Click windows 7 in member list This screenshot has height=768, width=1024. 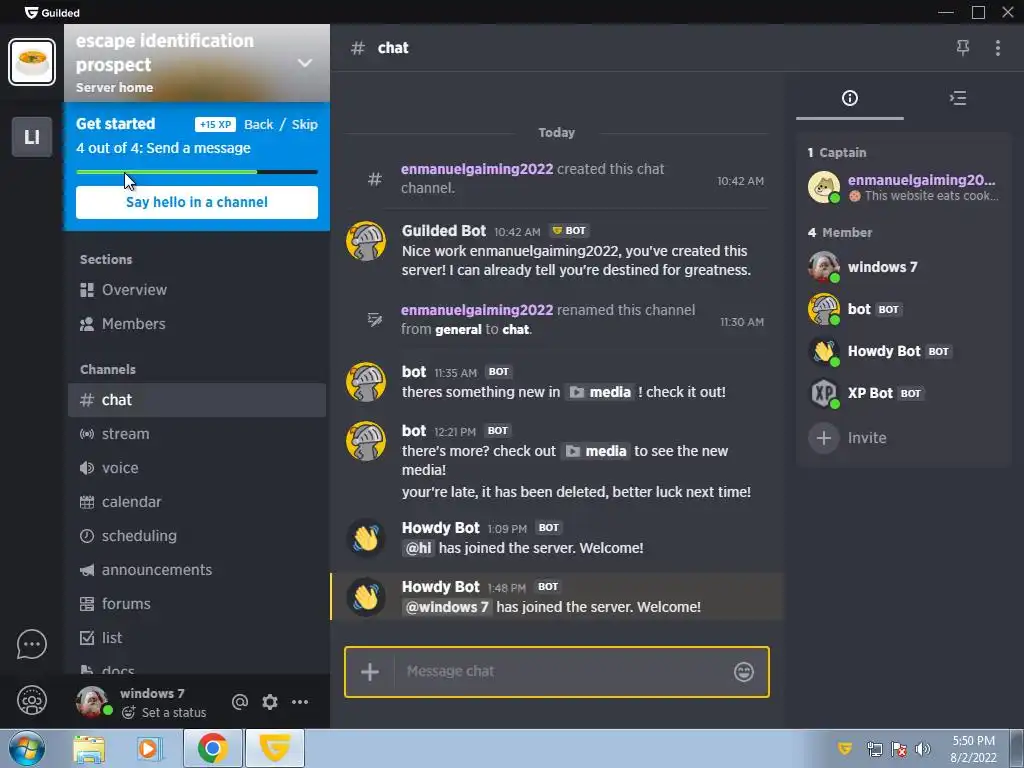point(904,267)
